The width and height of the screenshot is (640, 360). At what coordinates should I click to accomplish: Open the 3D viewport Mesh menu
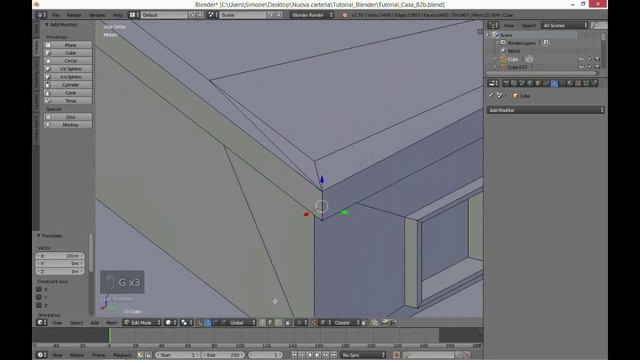111,322
